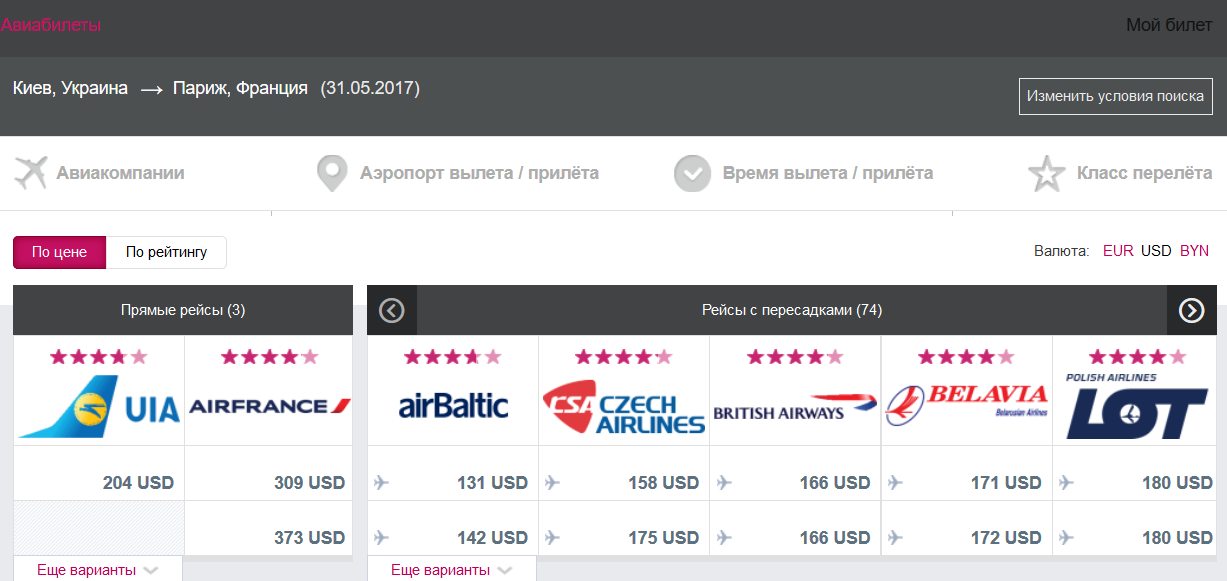Expand Еще варианты under connecting flights
Viewport: 1227px width, 581px height.
[x=451, y=570]
